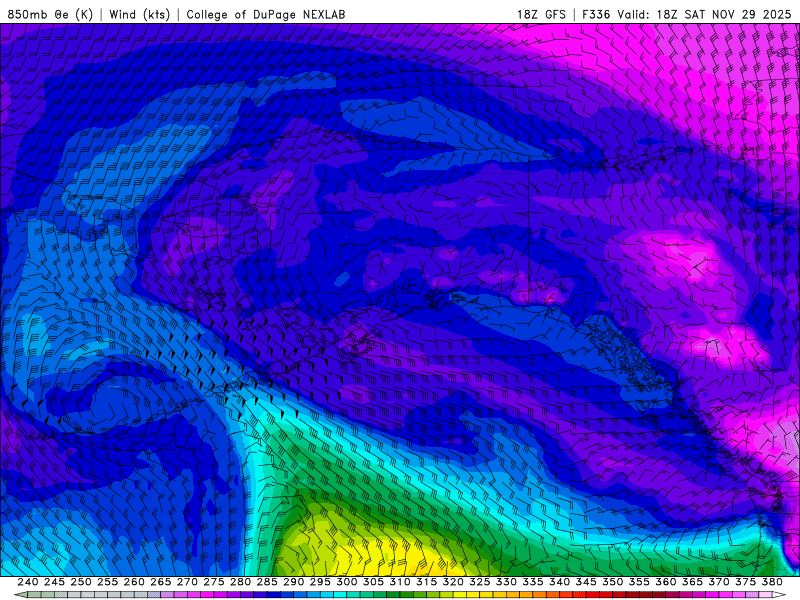Click the 260 value on the color scale
The height and width of the screenshot is (600, 800).
[x=134, y=582]
